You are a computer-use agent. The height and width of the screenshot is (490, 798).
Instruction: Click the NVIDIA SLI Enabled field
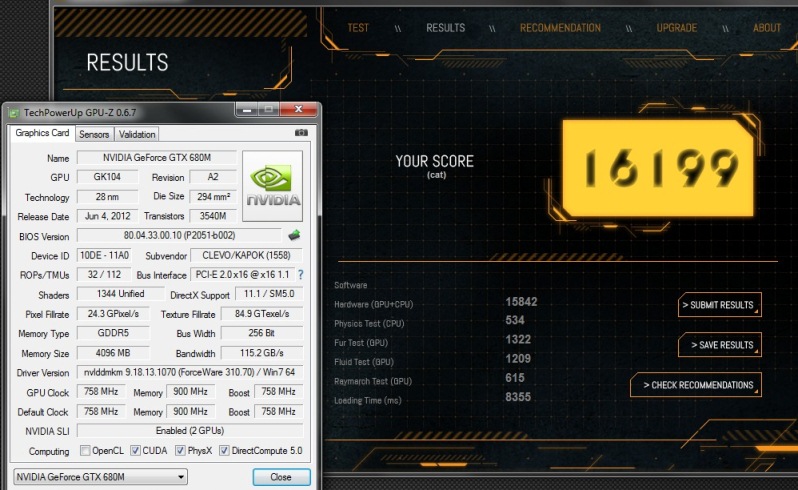189,431
